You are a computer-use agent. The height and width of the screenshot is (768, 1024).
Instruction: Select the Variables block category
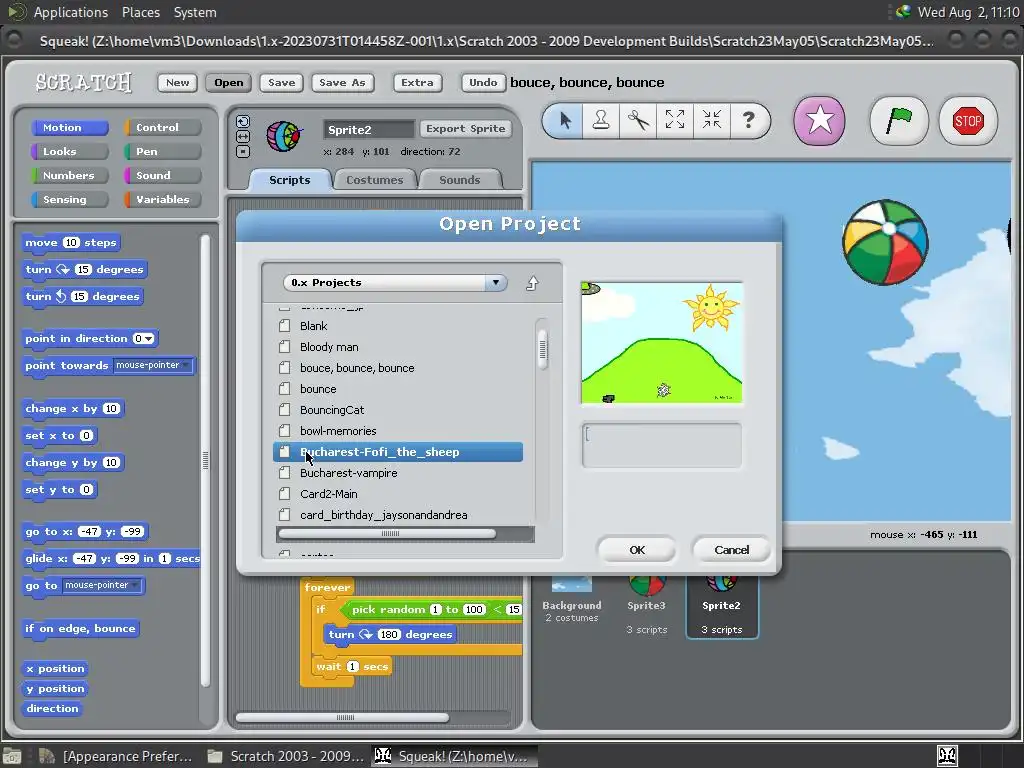pos(162,199)
